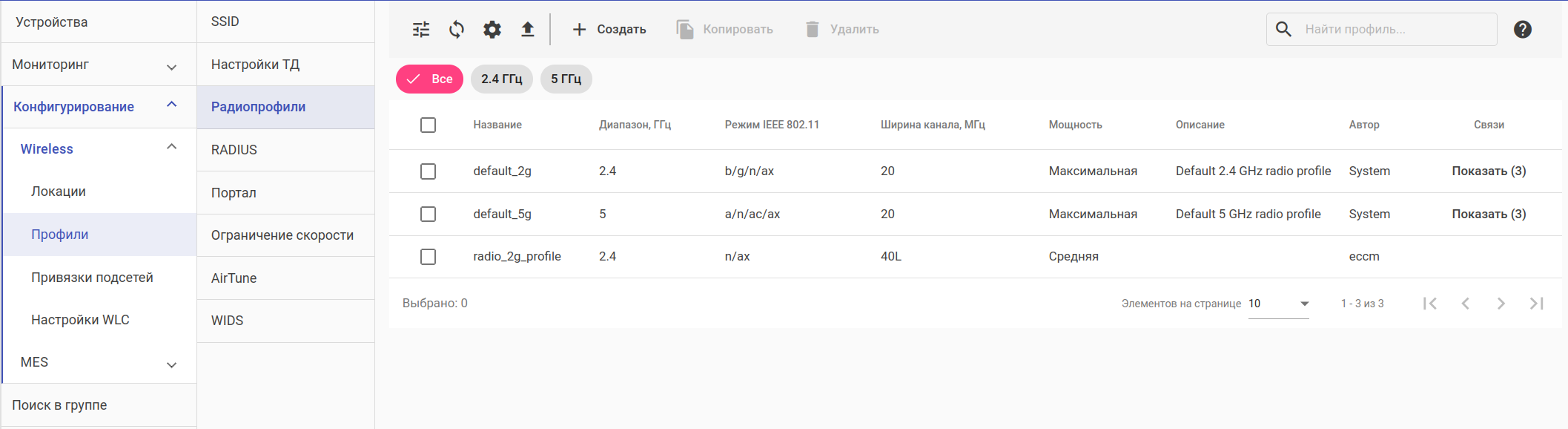Open table settings gear icon
The height and width of the screenshot is (429, 1568).
tap(492, 30)
